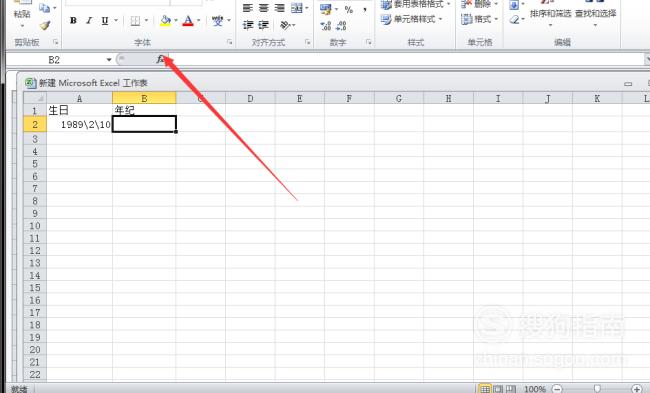Apply percent style
This screenshot has width=650, height=393.
pos(349,9)
